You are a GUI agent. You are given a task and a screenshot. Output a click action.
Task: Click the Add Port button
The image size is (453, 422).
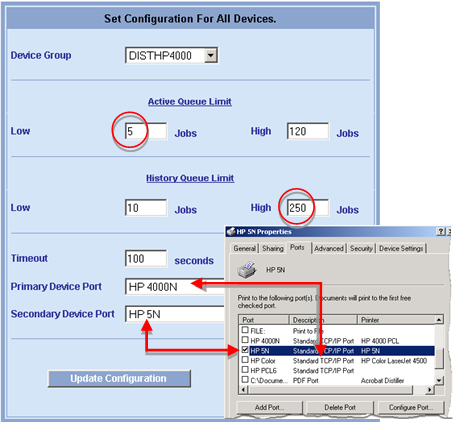[269, 407]
